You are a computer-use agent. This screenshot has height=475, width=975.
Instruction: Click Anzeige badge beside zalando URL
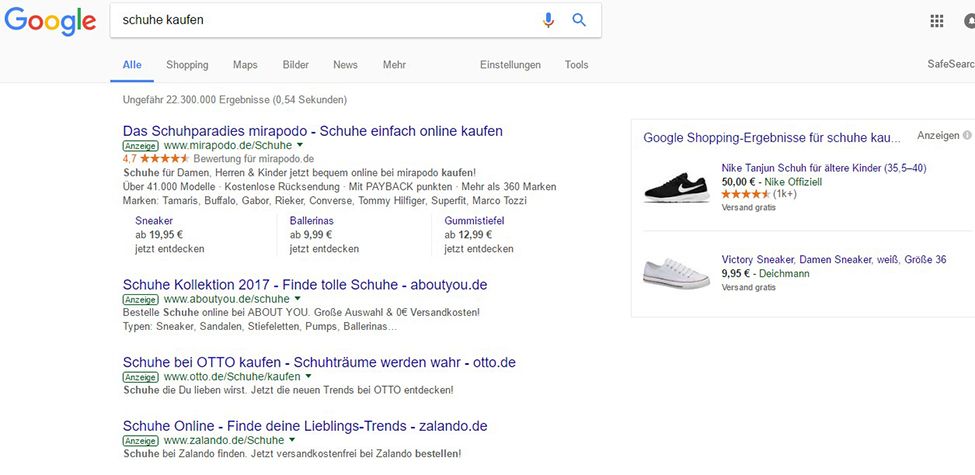(x=141, y=441)
